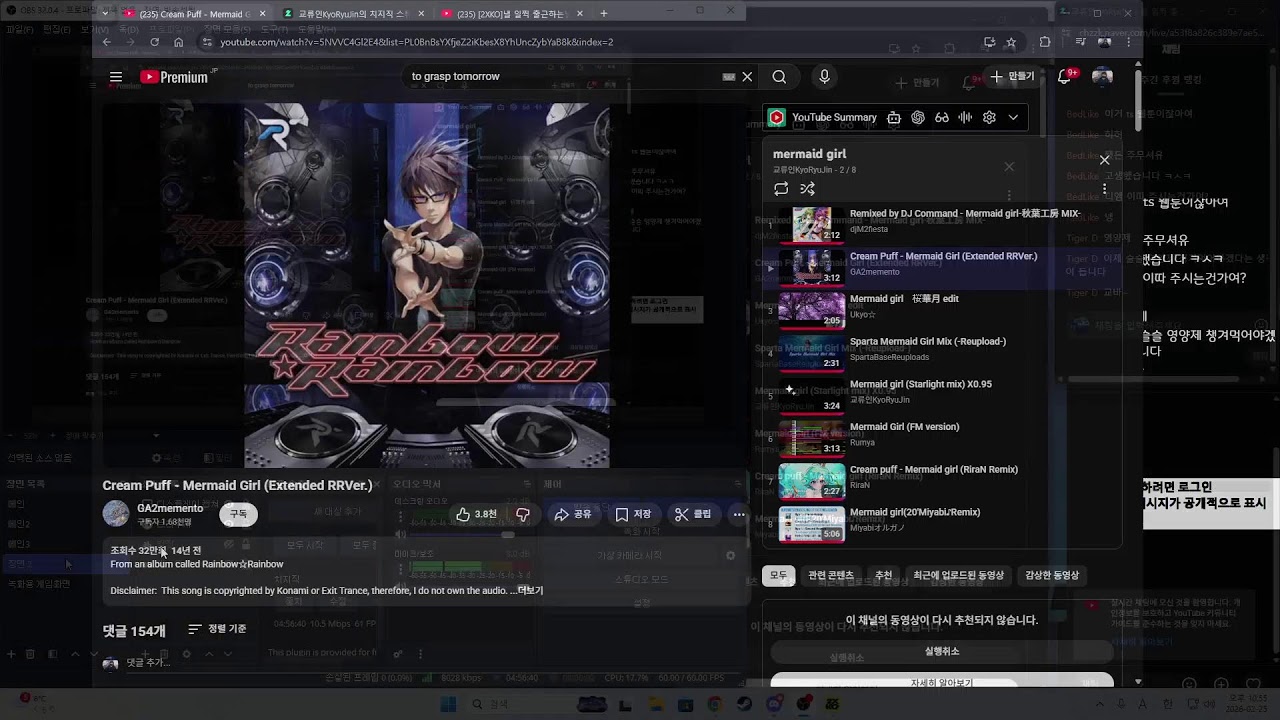This screenshot has width=1280, height=720.
Task: Open the playlist three-dot options menu
Action: pyautogui.click(x=1104, y=188)
